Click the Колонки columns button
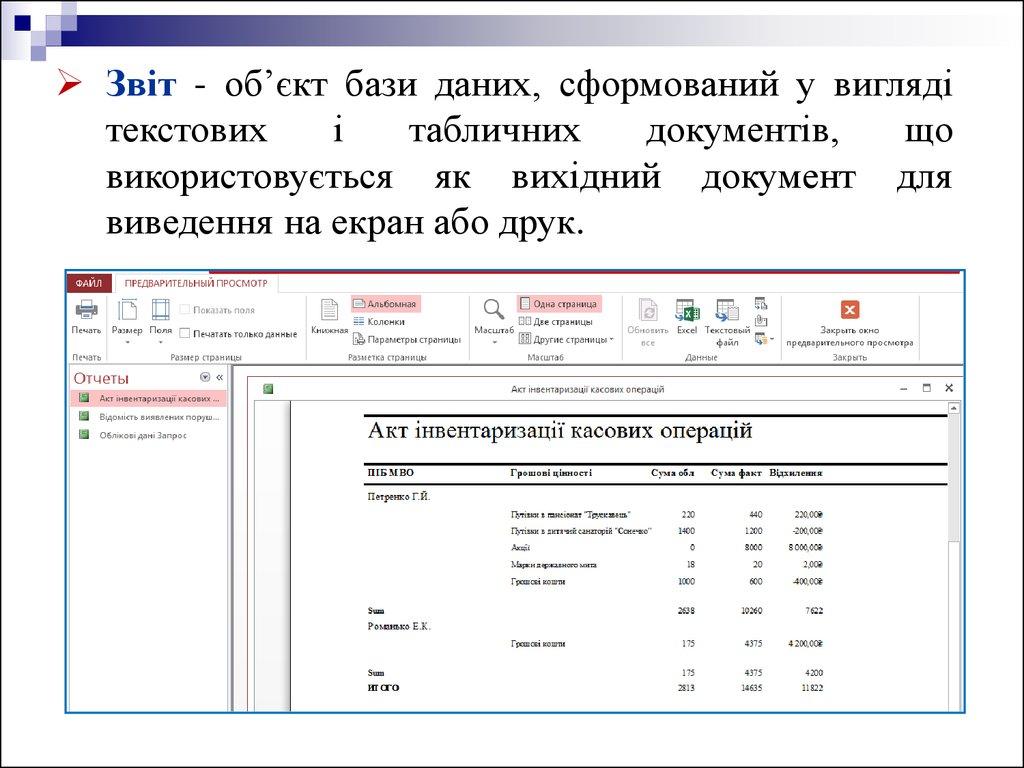This screenshot has height=768, width=1024. click(378, 321)
